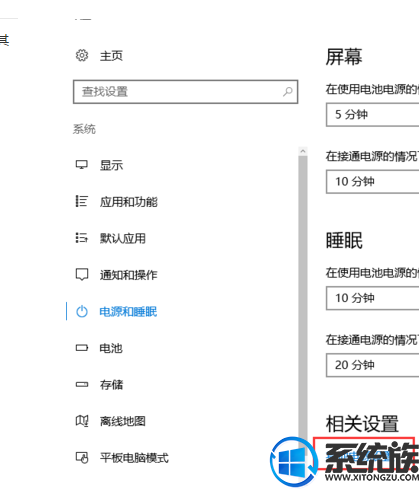The height and width of the screenshot is (490, 419).
Task: Open screen plugged-in timeout dropdown showing 10 分钟
Action: coord(372,182)
